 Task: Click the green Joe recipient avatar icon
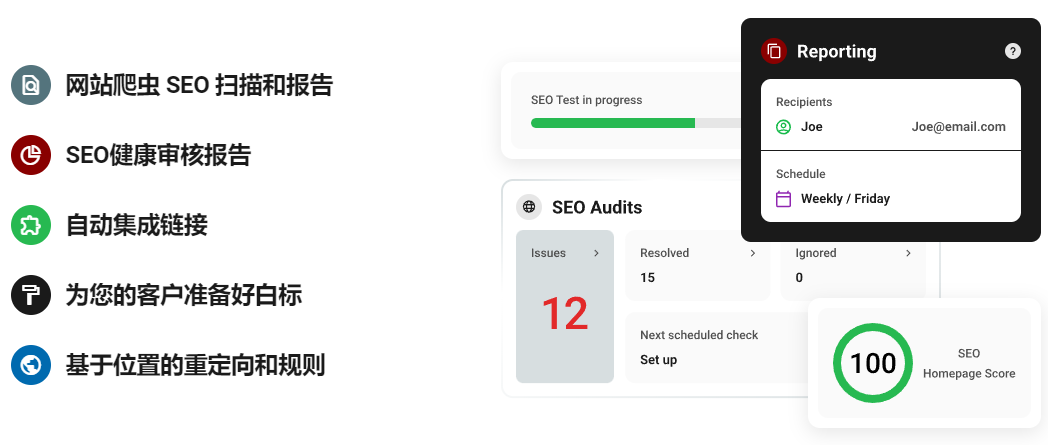783,127
